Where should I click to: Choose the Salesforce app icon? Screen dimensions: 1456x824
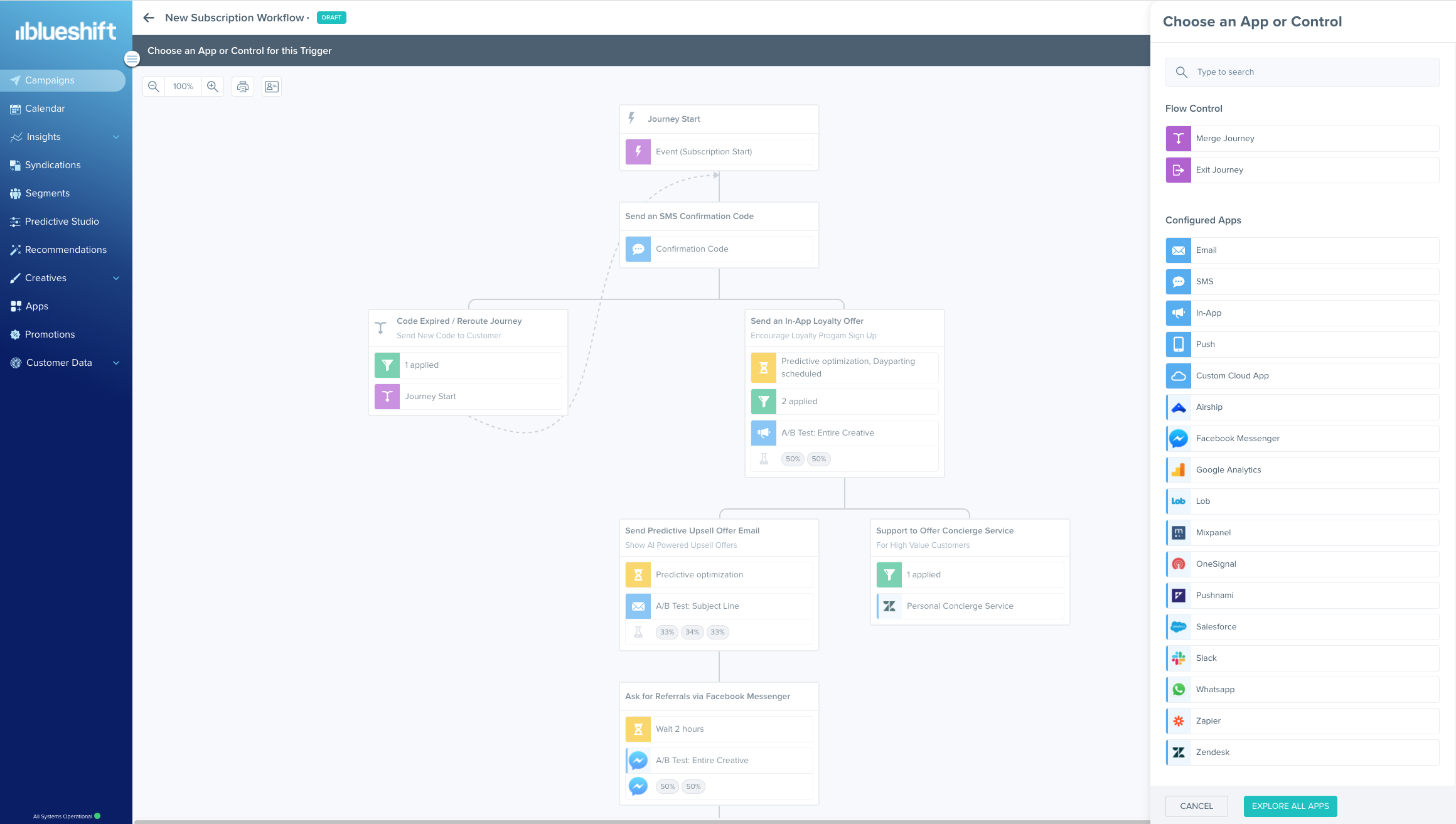1179,627
